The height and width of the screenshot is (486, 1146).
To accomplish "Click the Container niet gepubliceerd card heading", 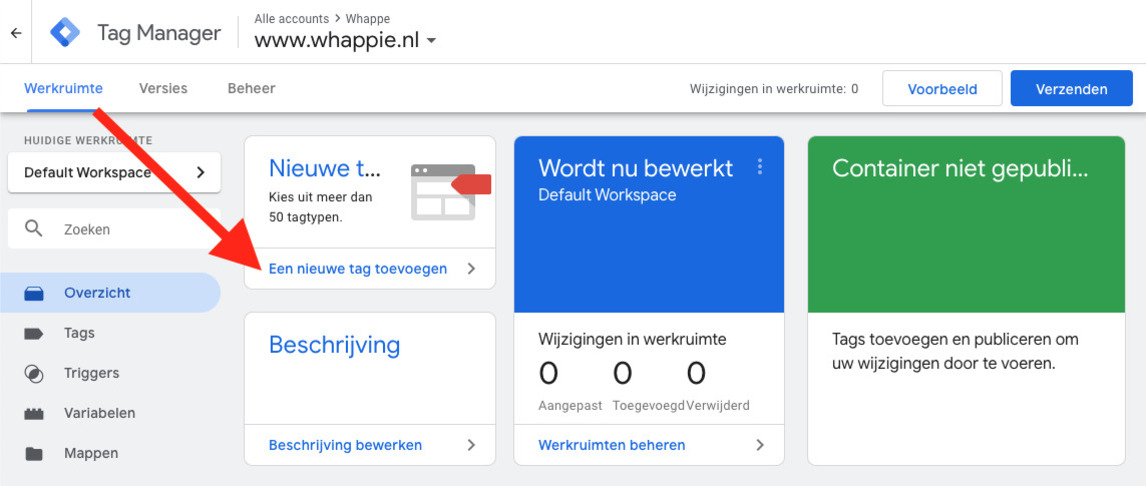I will click(960, 169).
